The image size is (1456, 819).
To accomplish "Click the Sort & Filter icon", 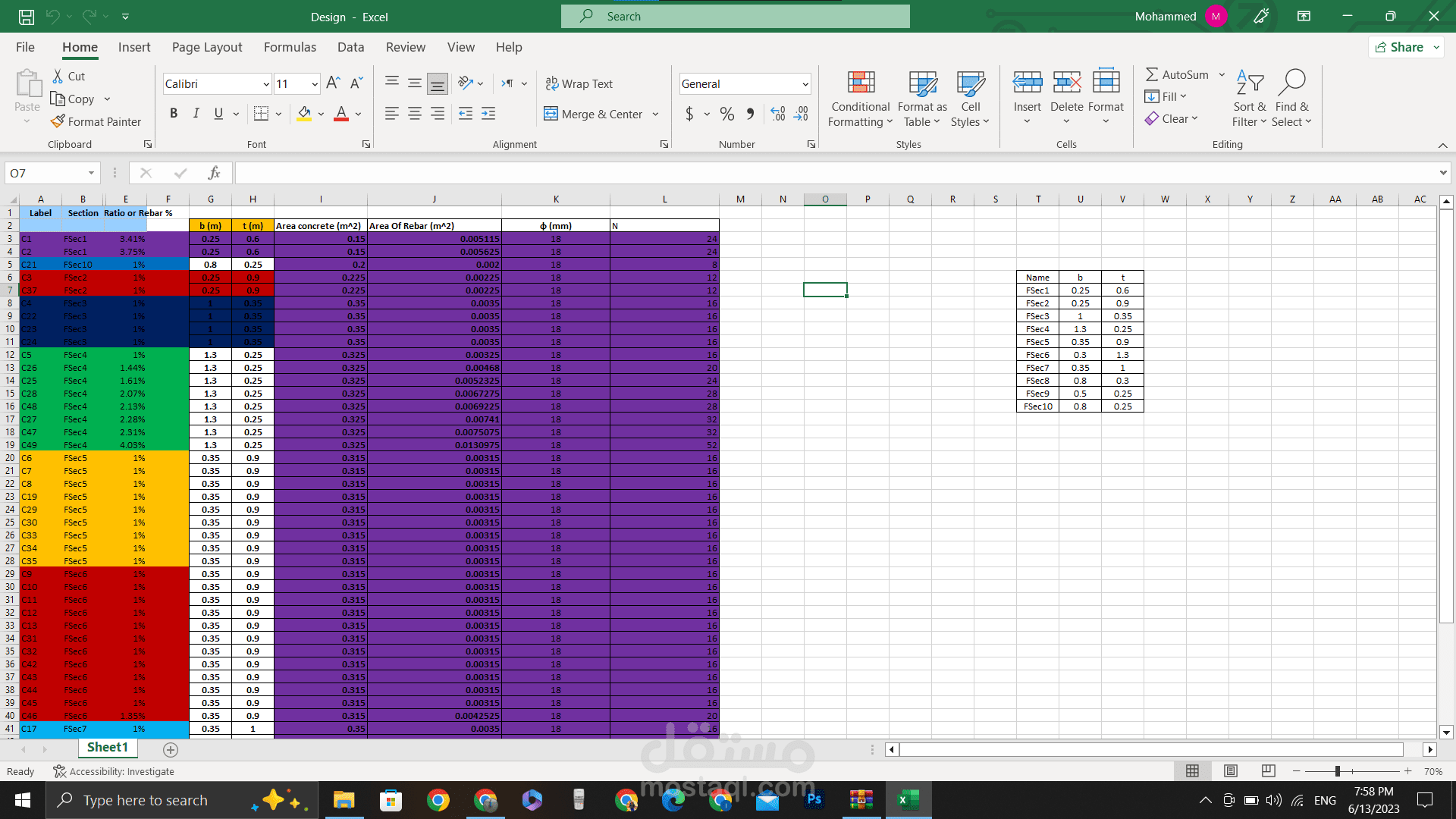I will pyautogui.click(x=1250, y=83).
